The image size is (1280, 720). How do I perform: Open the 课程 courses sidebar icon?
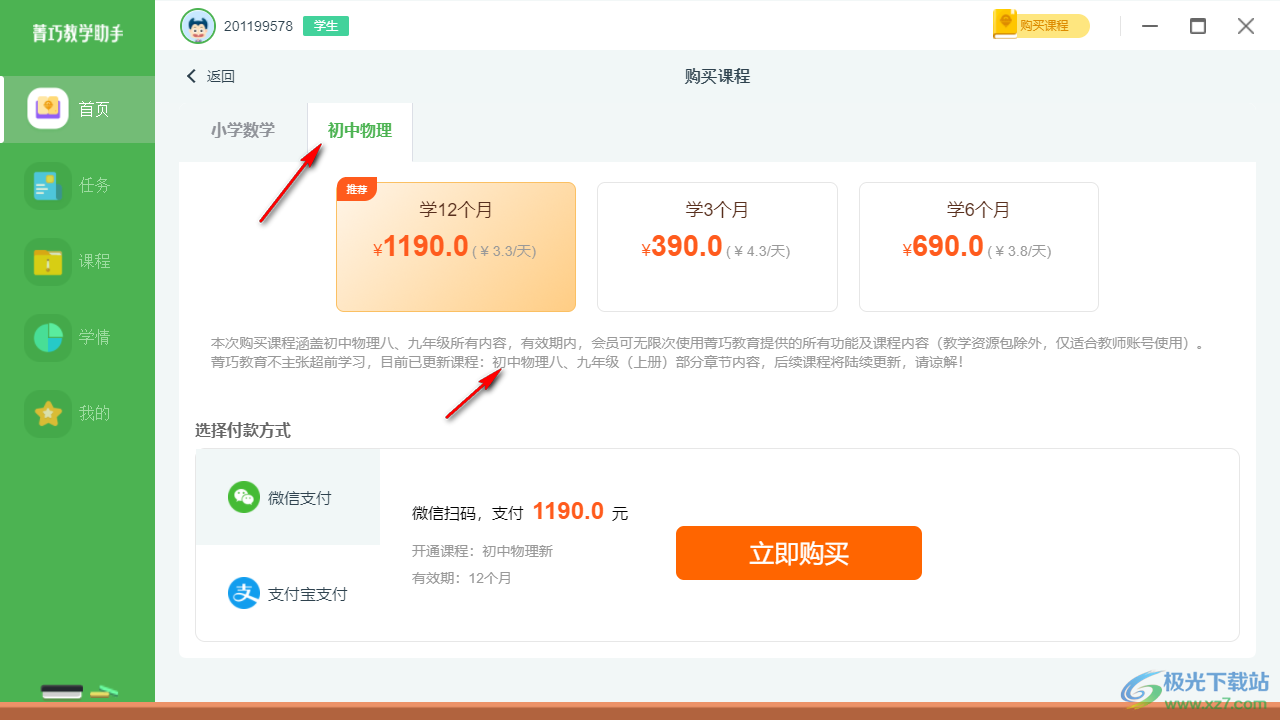tap(48, 261)
